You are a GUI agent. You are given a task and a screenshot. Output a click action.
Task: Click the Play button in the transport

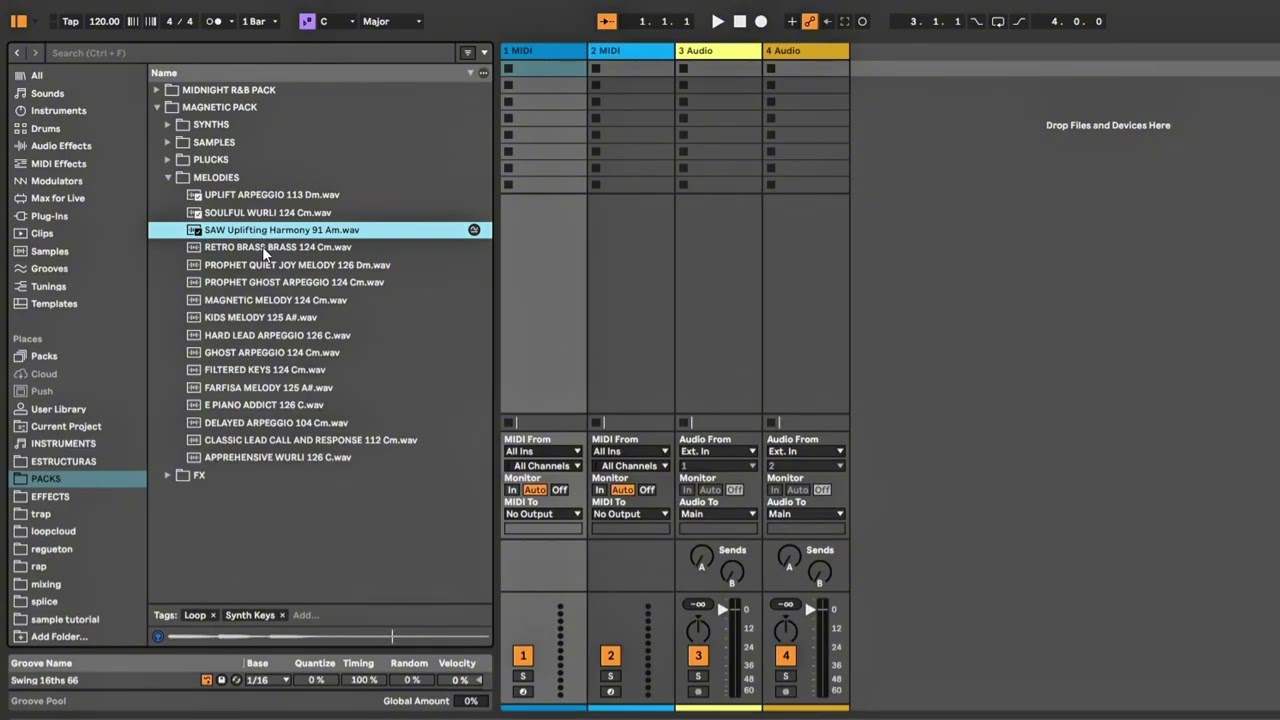point(718,21)
